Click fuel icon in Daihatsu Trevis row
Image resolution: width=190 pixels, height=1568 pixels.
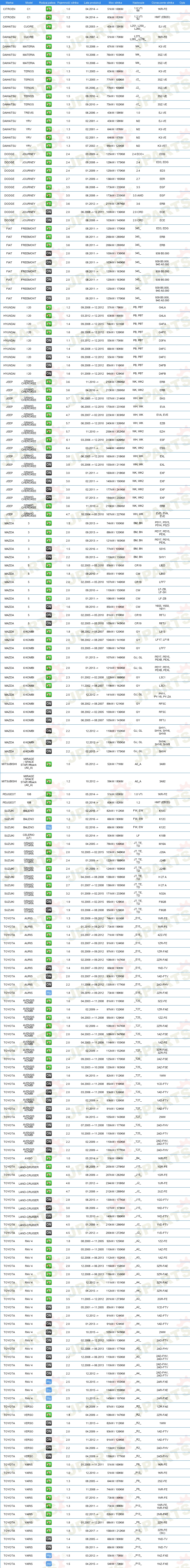click(49, 113)
